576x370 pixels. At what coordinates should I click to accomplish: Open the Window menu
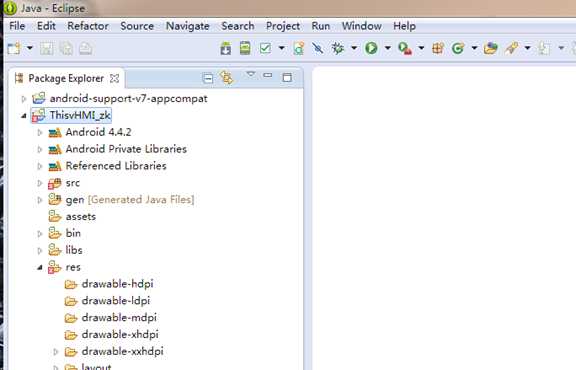(x=361, y=26)
